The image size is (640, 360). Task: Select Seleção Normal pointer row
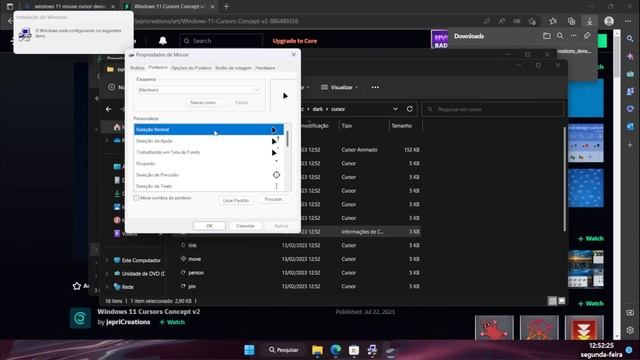coord(209,129)
